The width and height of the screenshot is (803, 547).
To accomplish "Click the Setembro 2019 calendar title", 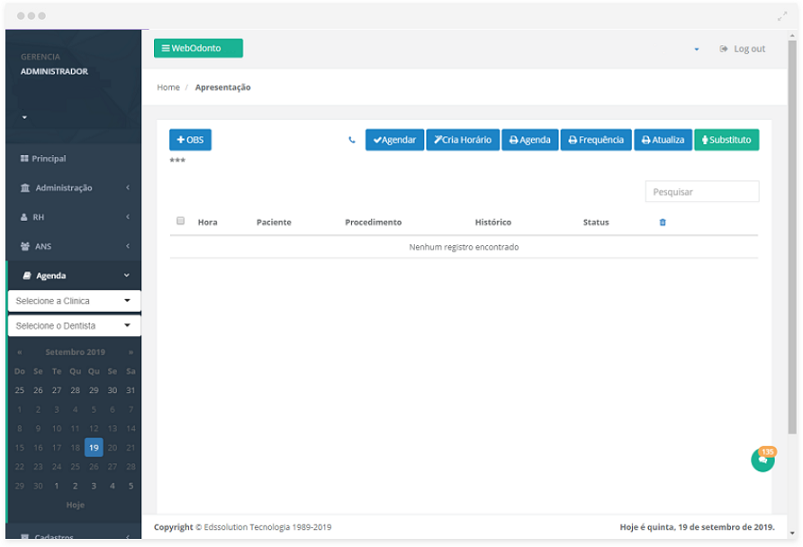I will 75,352.
